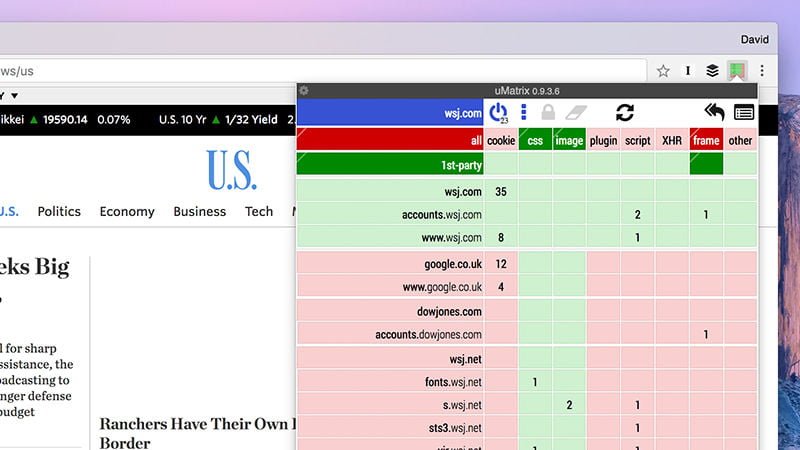Toggle the image column header

[569, 140]
